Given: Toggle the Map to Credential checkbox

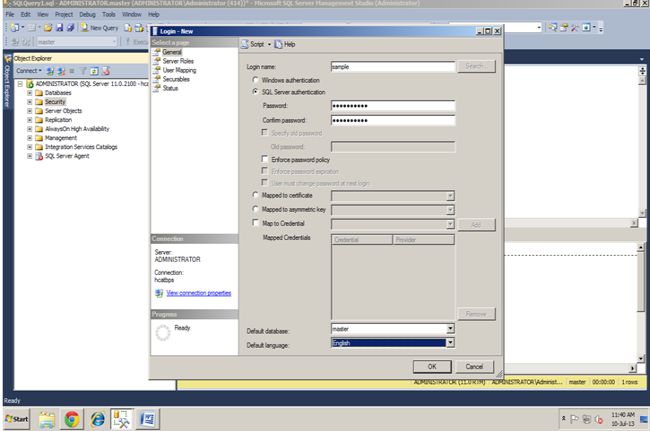Looking at the screenshot, I should 255,223.
